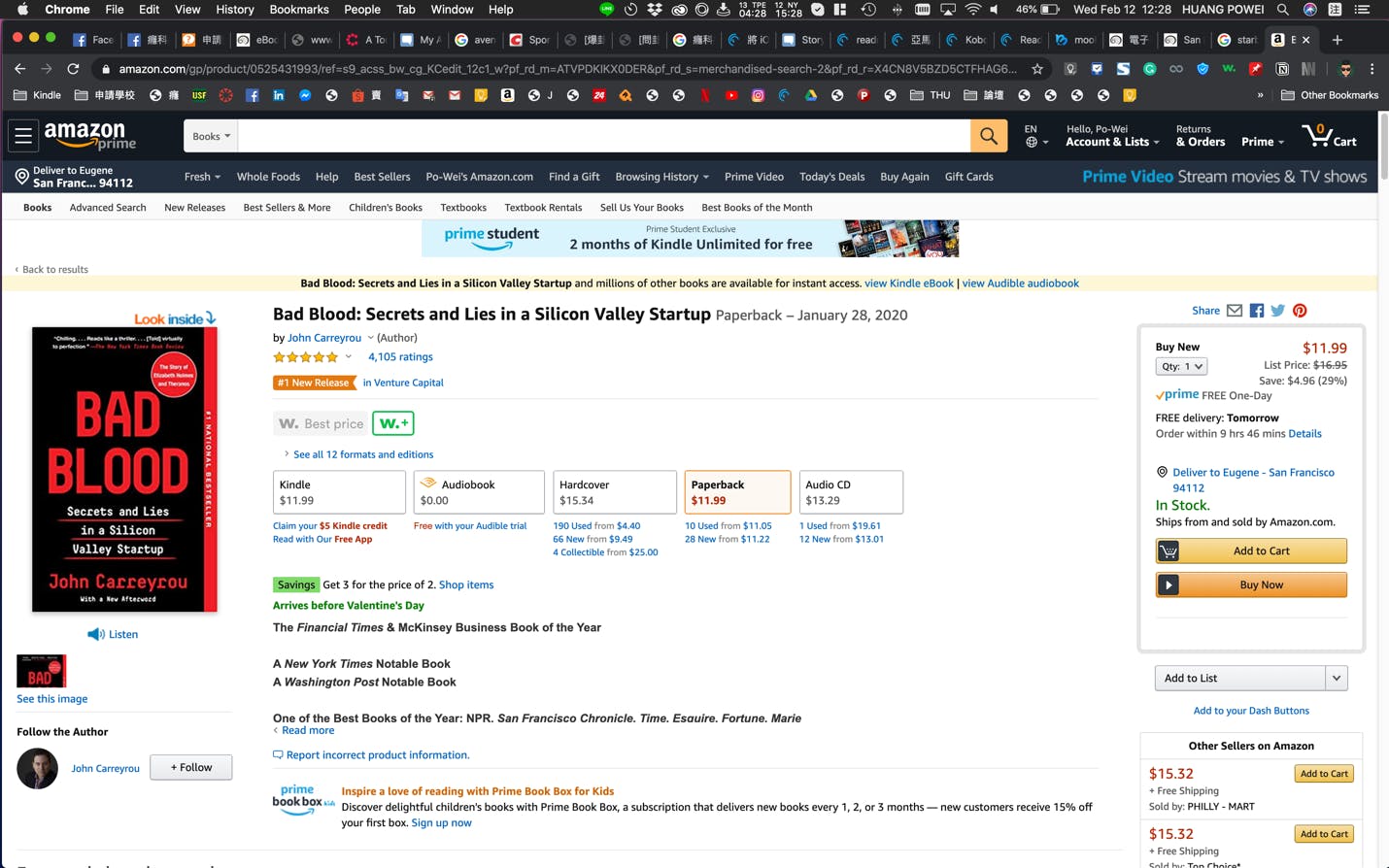Click the page vertical scrollbar
Image resolution: width=1389 pixels, height=868 pixels.
pos(1383,146)
